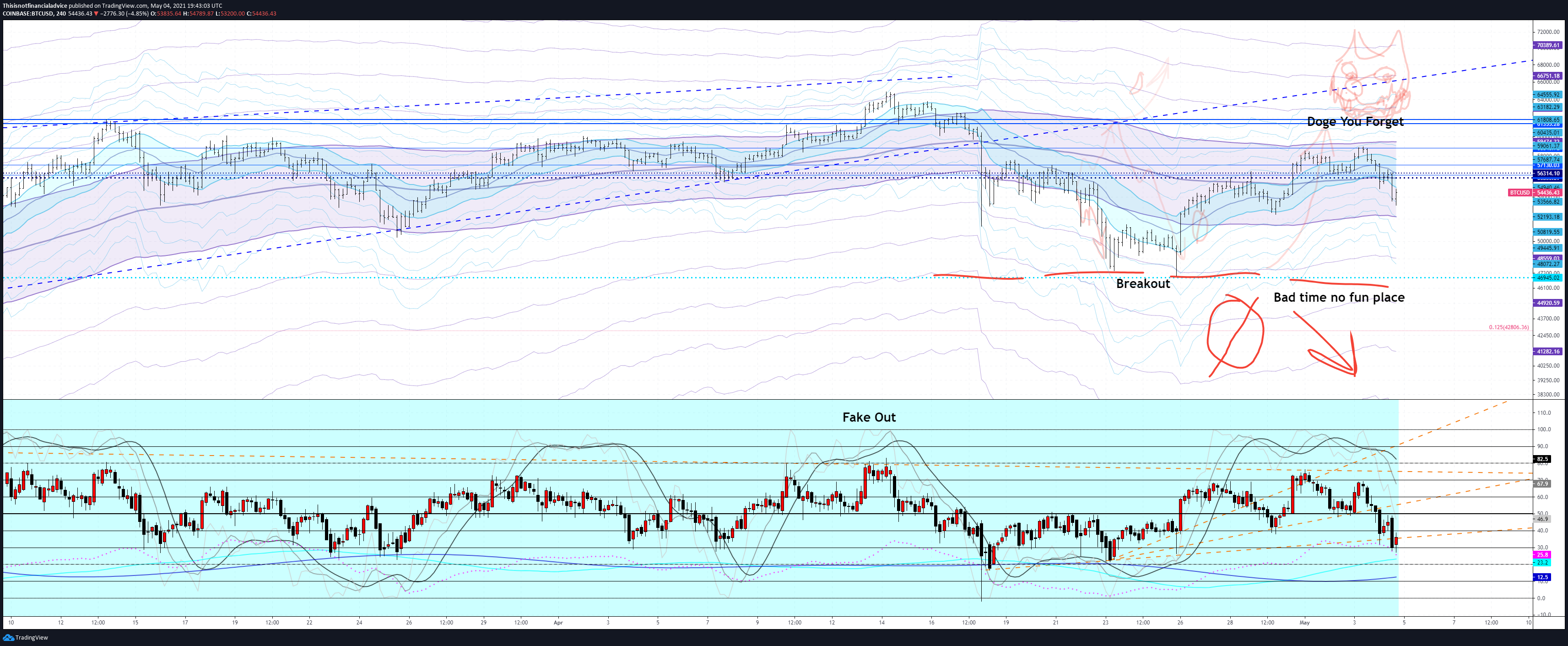Viewport: 1568px width, 646px height.
Task: Click the 29 date on time axis
Action: 483,623
